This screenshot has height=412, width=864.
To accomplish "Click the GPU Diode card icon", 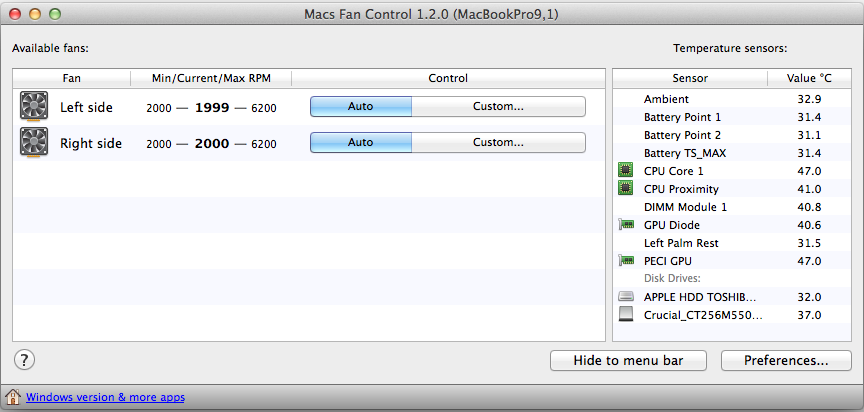I will 625,225.
